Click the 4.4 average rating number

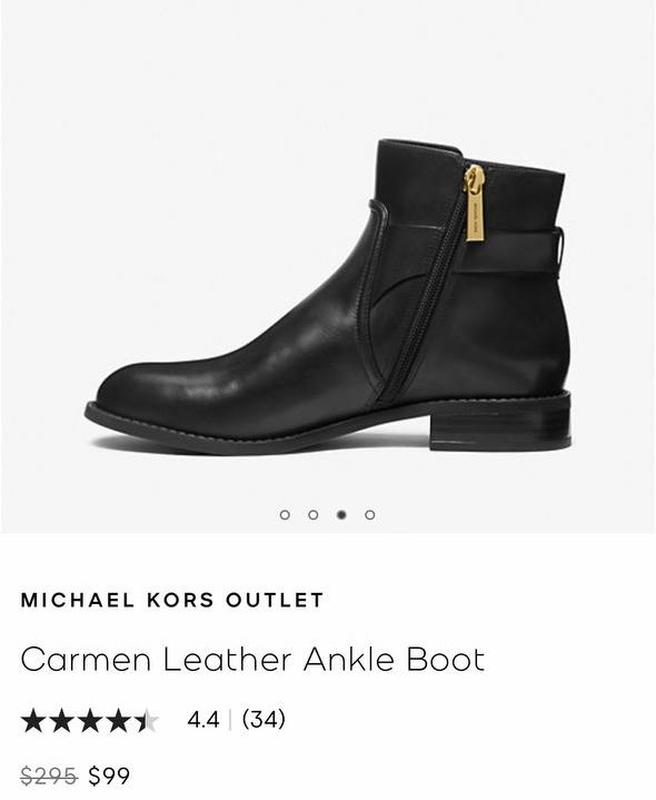pyautogui.click(x=203, y=720)
